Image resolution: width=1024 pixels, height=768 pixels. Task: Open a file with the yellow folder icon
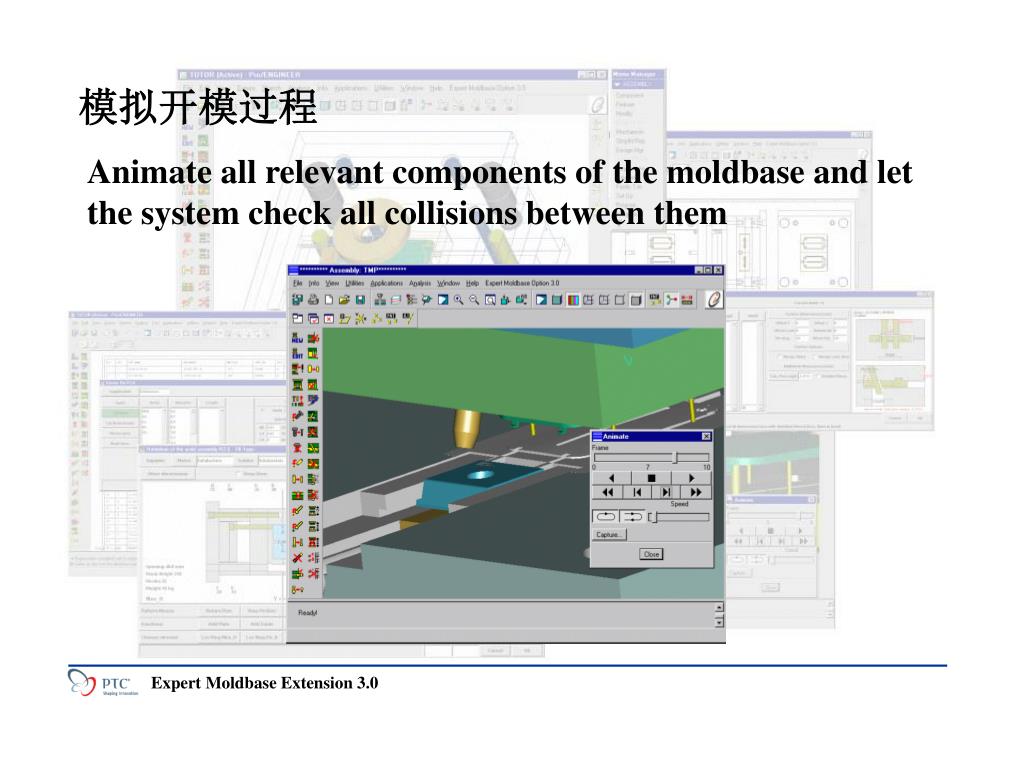click(344, 300)
